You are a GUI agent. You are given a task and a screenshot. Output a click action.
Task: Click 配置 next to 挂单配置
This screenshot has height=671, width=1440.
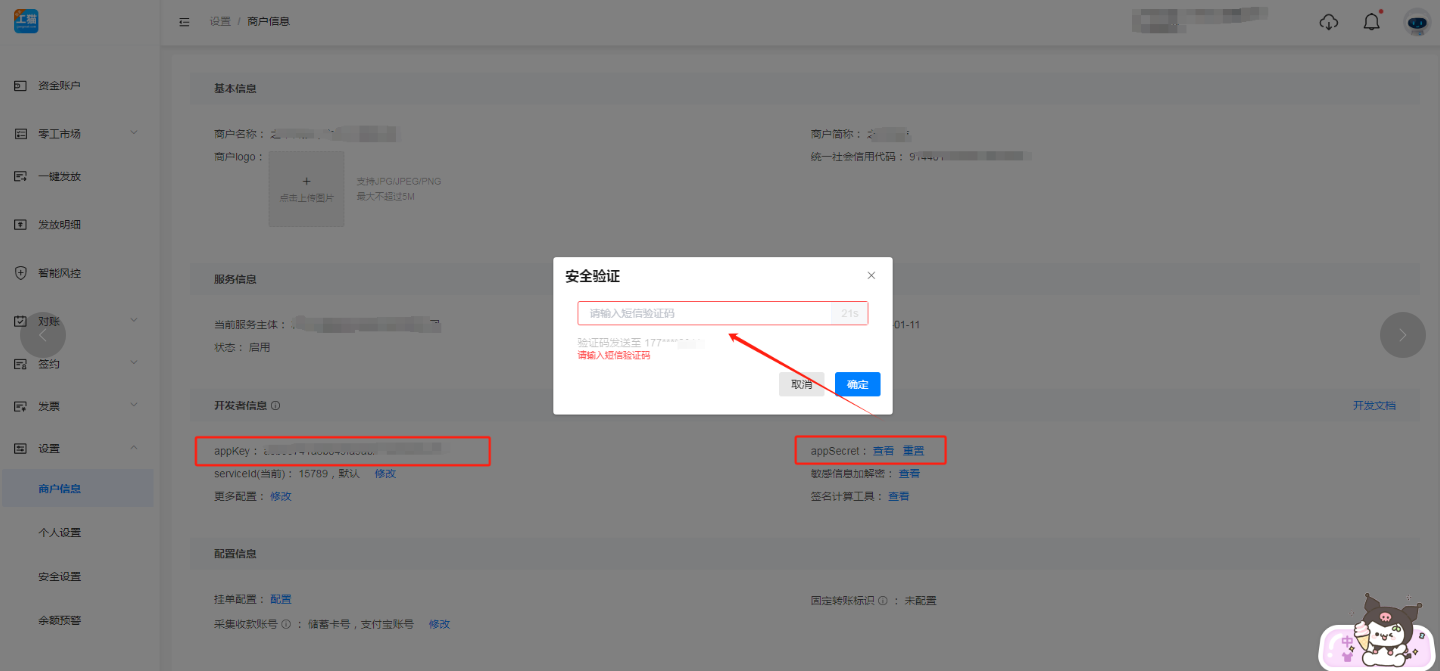click(x=280, y=600)
